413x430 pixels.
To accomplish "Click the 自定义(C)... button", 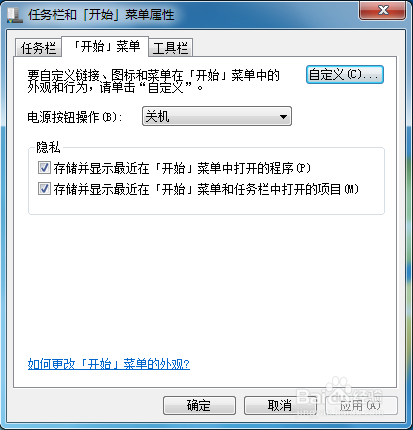I will (345, 74).
